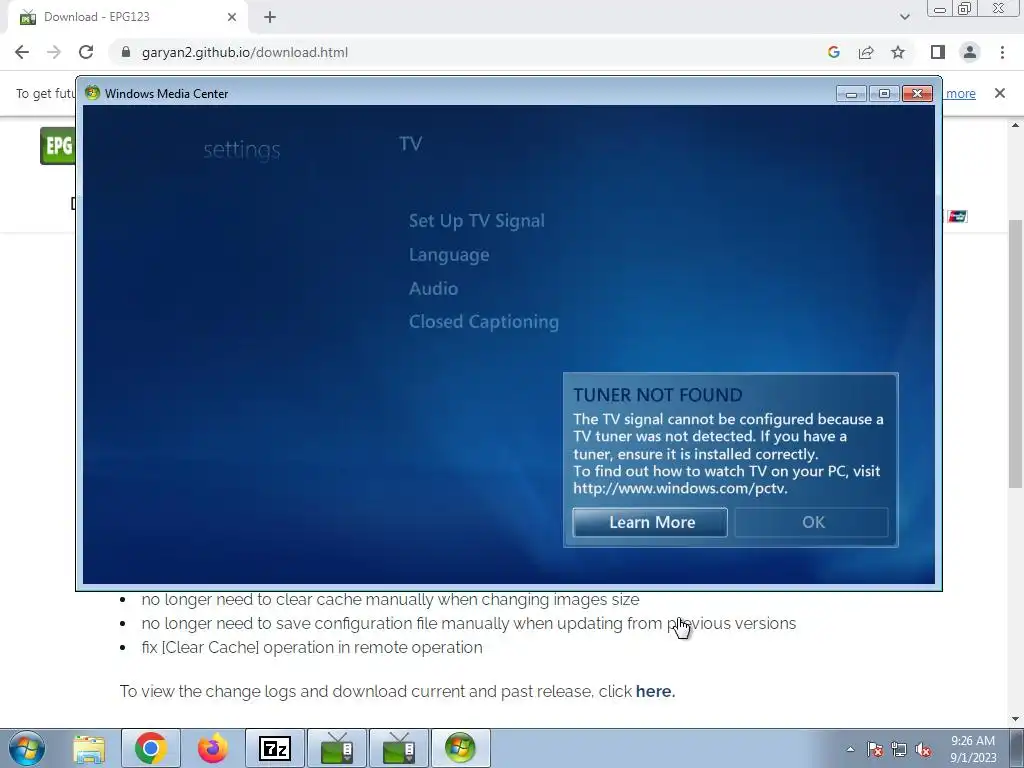Open File Explorer from taskbar
The height and width of the screenshot is (768, 1024).
point(89,748)
